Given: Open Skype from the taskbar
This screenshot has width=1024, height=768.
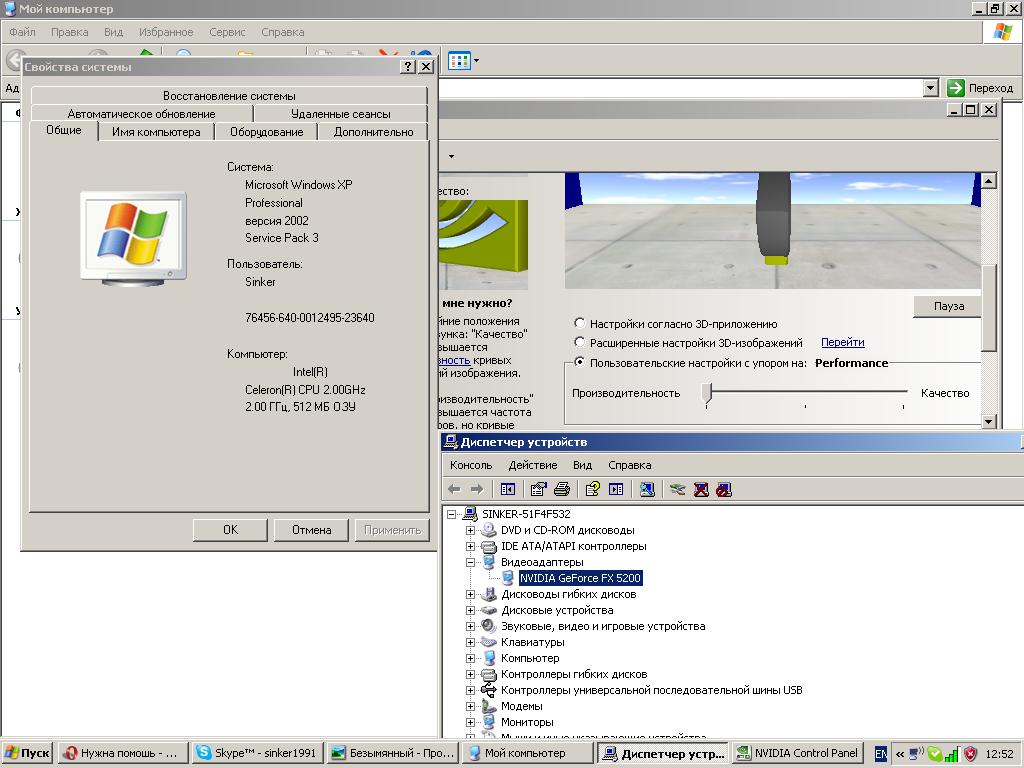Looking at the screenshot, I should pos(257,753).
